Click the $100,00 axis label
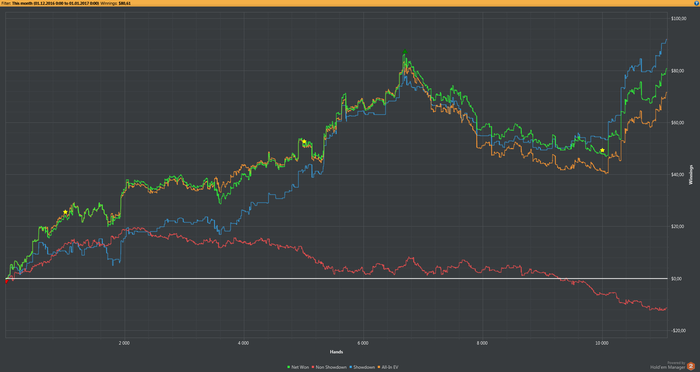Viewport: 700px width, 372px height. click(x=678, y=19)
